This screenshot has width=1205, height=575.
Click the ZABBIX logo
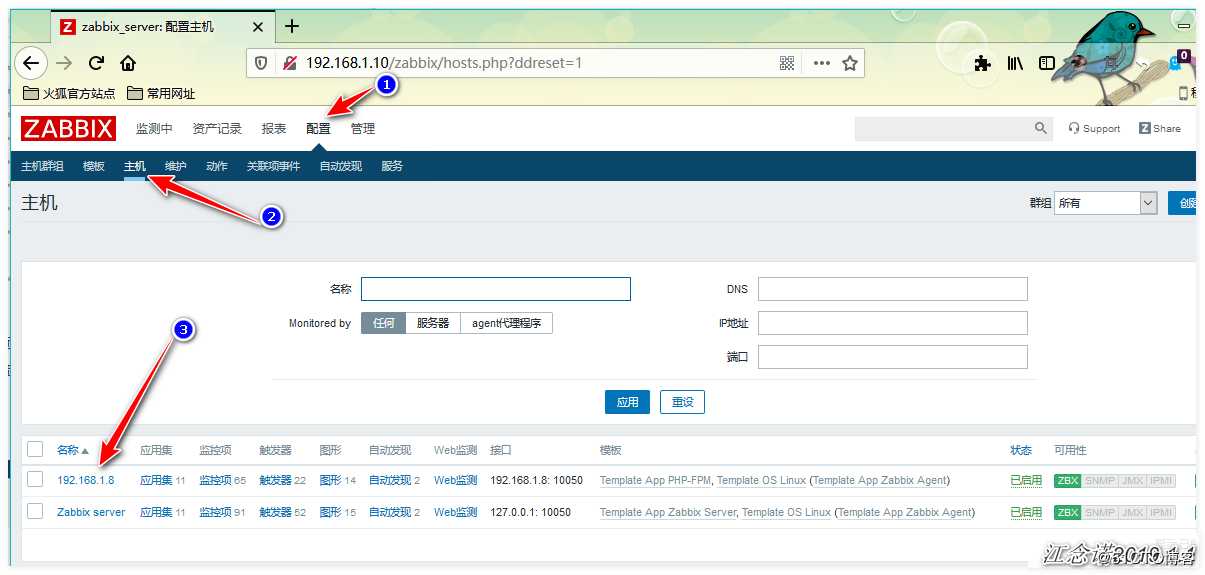coord(68,128)
